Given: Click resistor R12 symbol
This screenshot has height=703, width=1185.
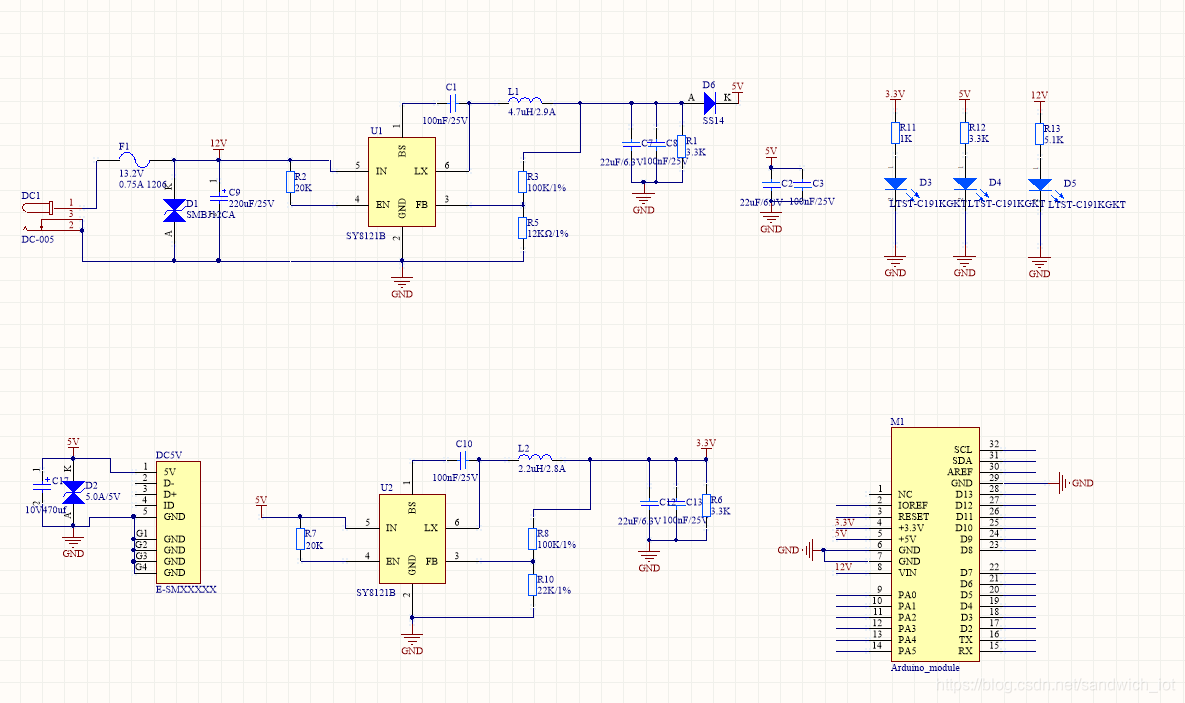Looking at the screenshot, I should click(964, 133).
